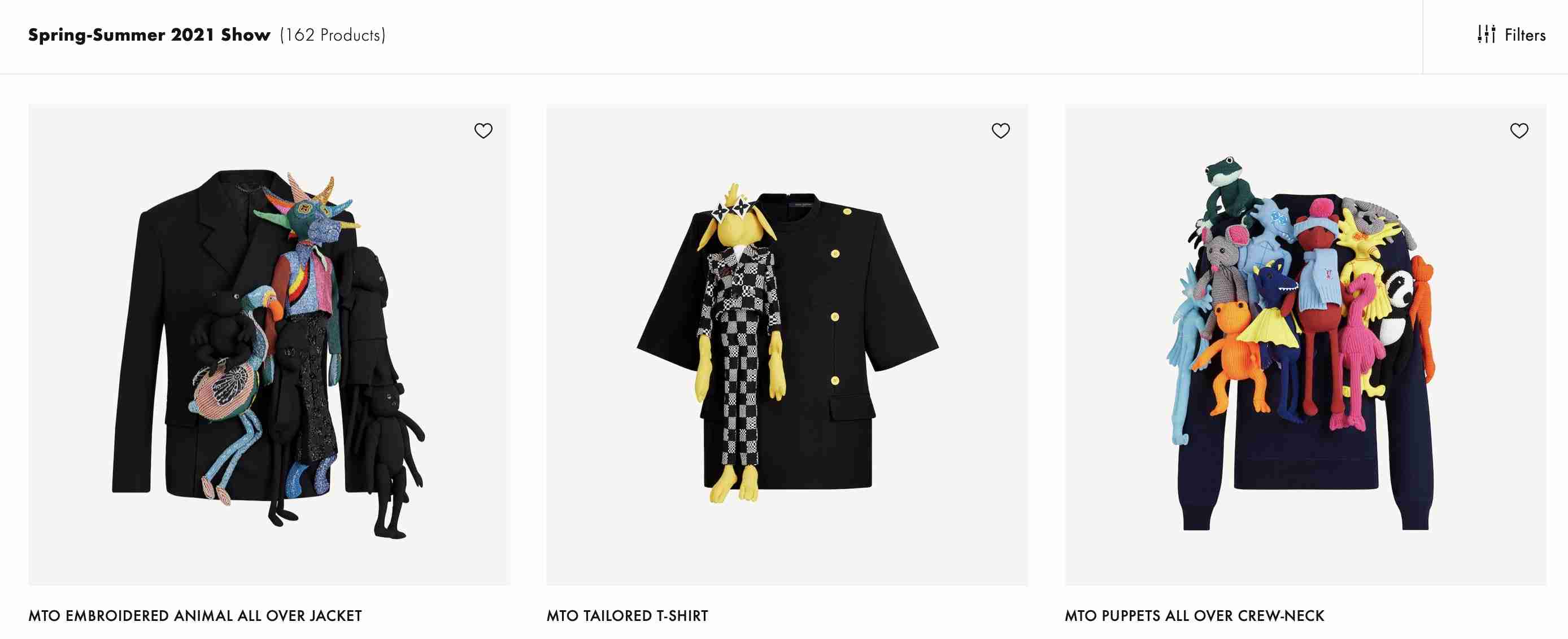1568x639 pixels.
Task: Open the MTO Puppets All Over Crew-Neck title
Action: (1194, 616)
